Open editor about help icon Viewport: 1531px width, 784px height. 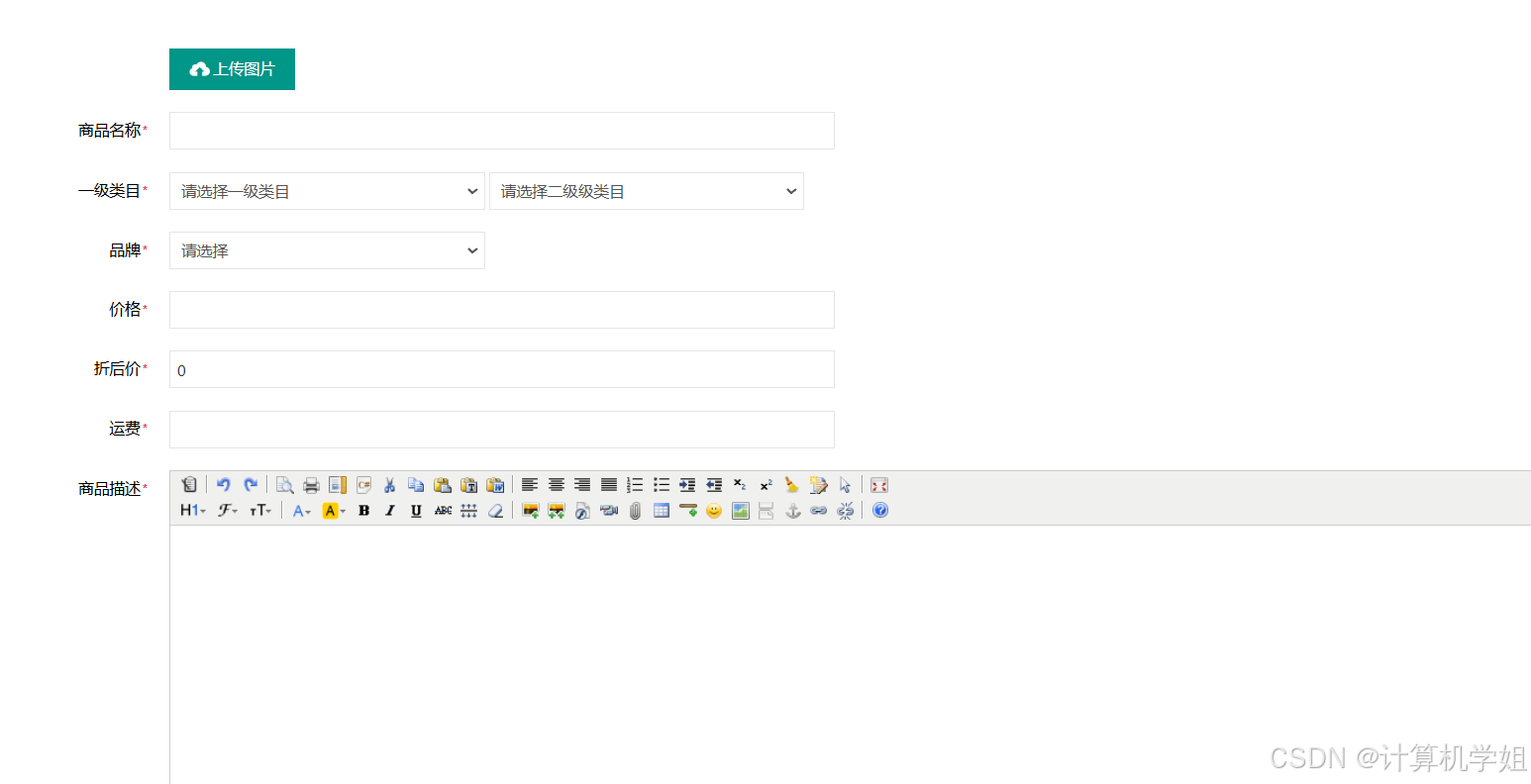click(x=879, y=511)
